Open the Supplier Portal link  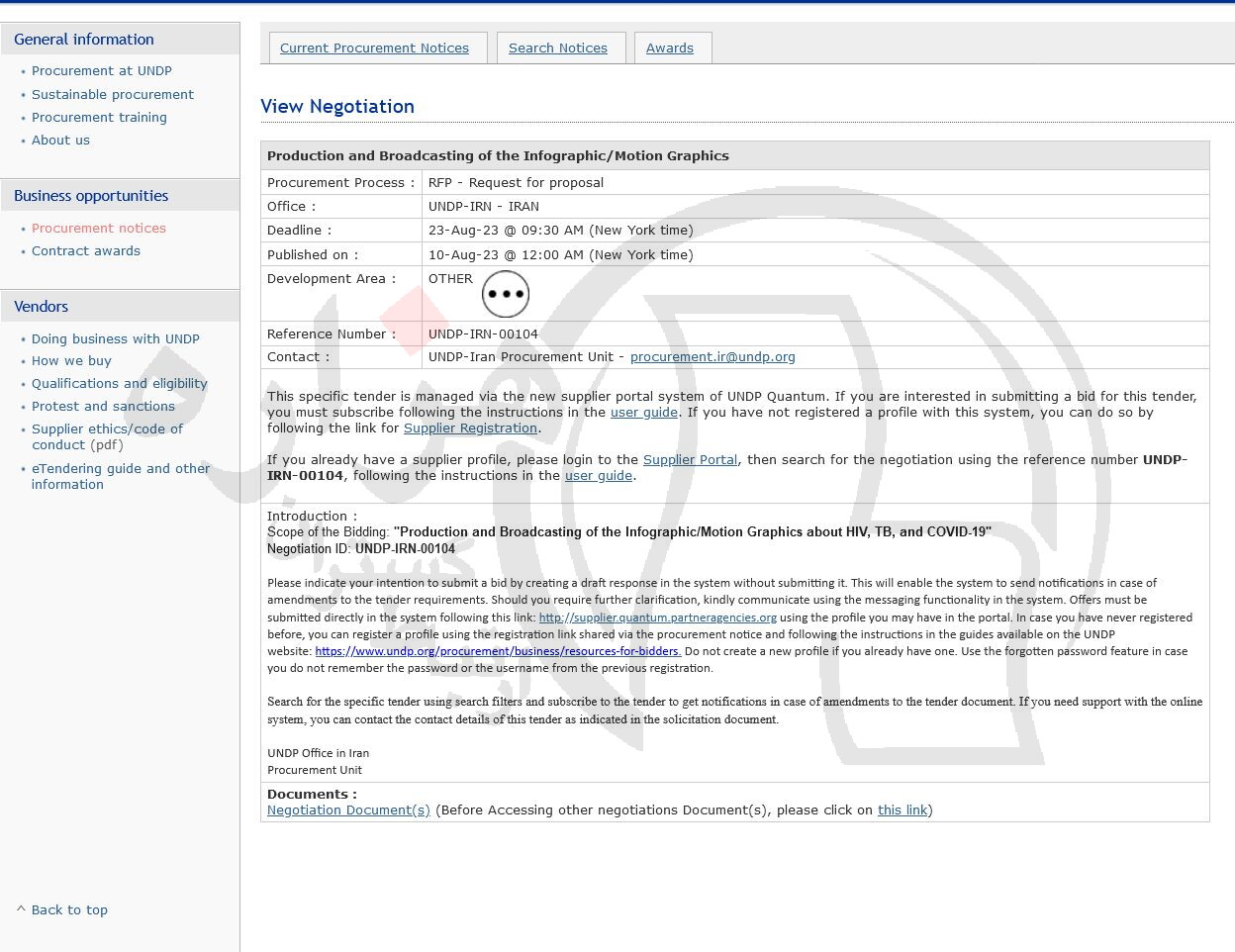[690, 460]
